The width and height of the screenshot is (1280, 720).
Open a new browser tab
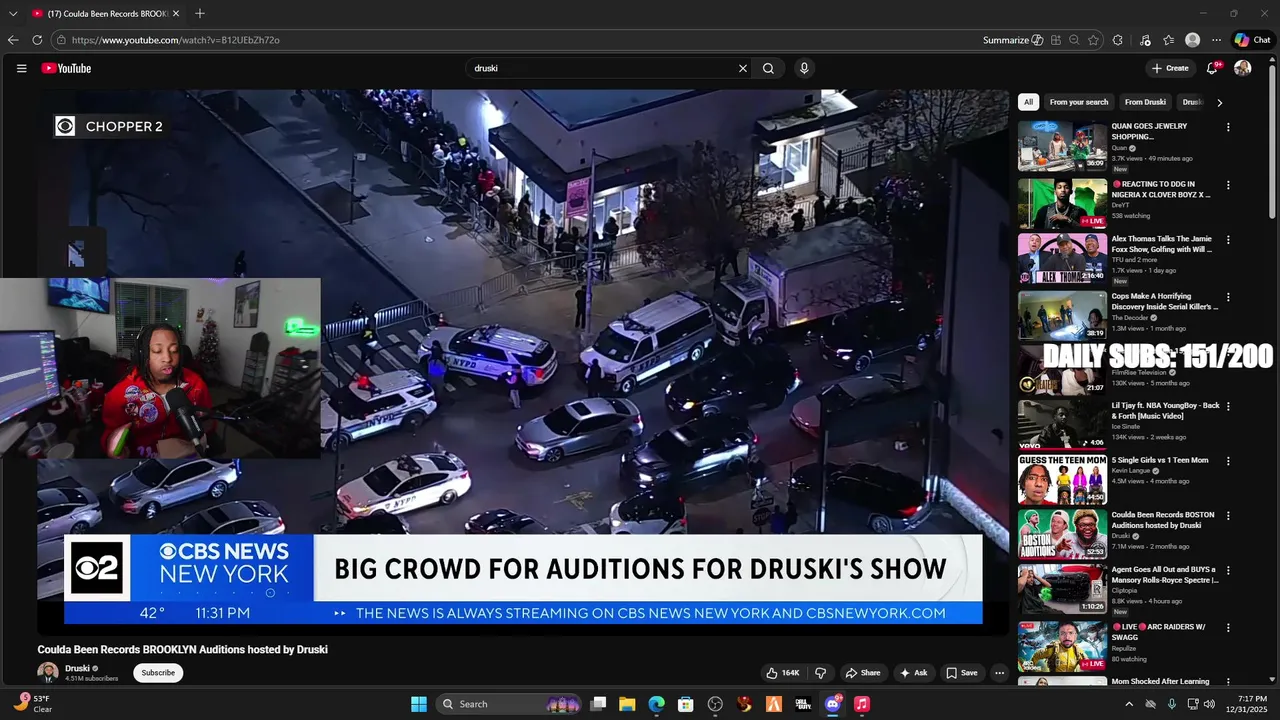point(200,13)
